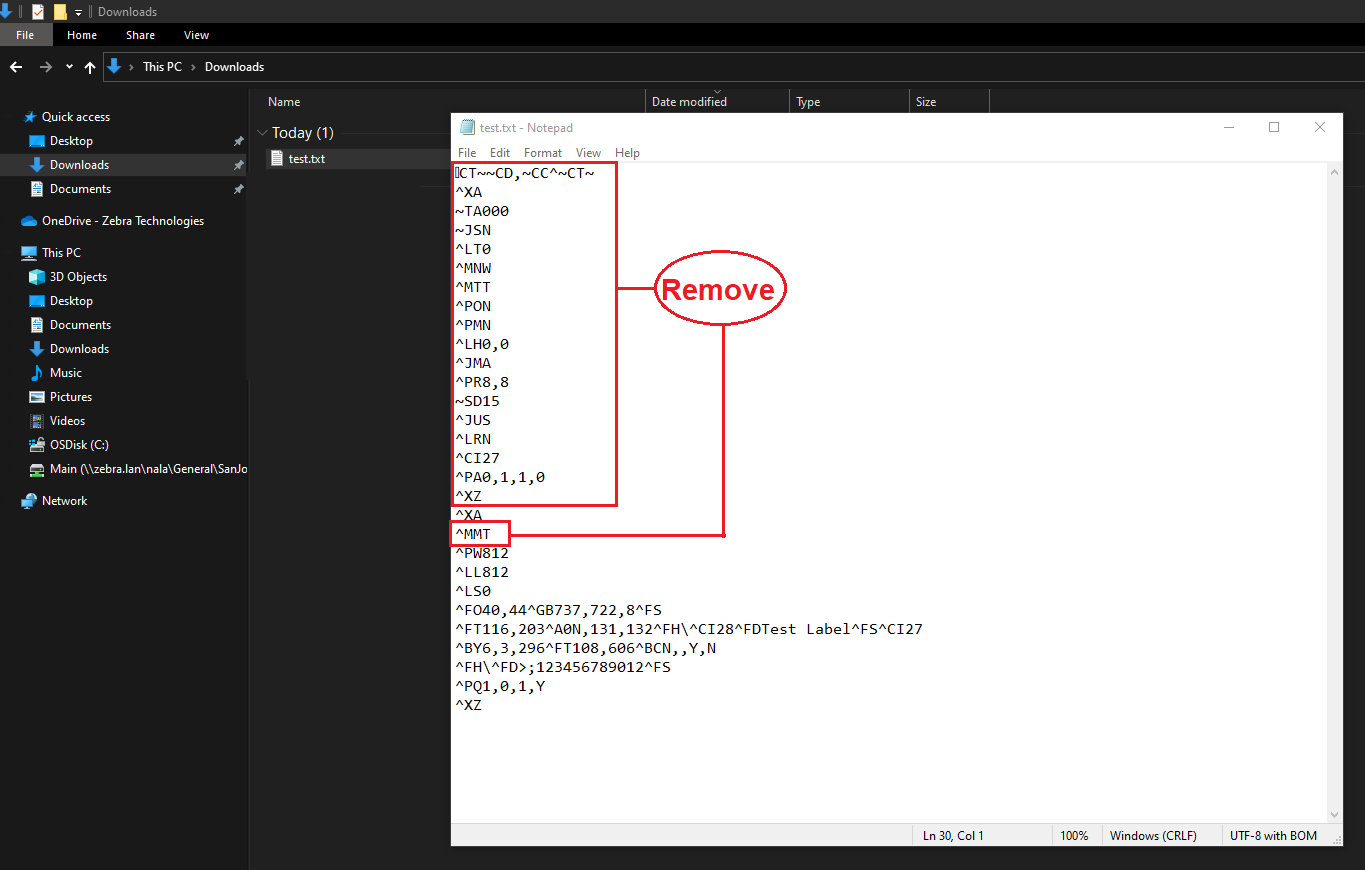Go up one folder level with the up arrow
Image resolution: width=1365 pixels, height=870 pixels.
(x=89, y=66)
